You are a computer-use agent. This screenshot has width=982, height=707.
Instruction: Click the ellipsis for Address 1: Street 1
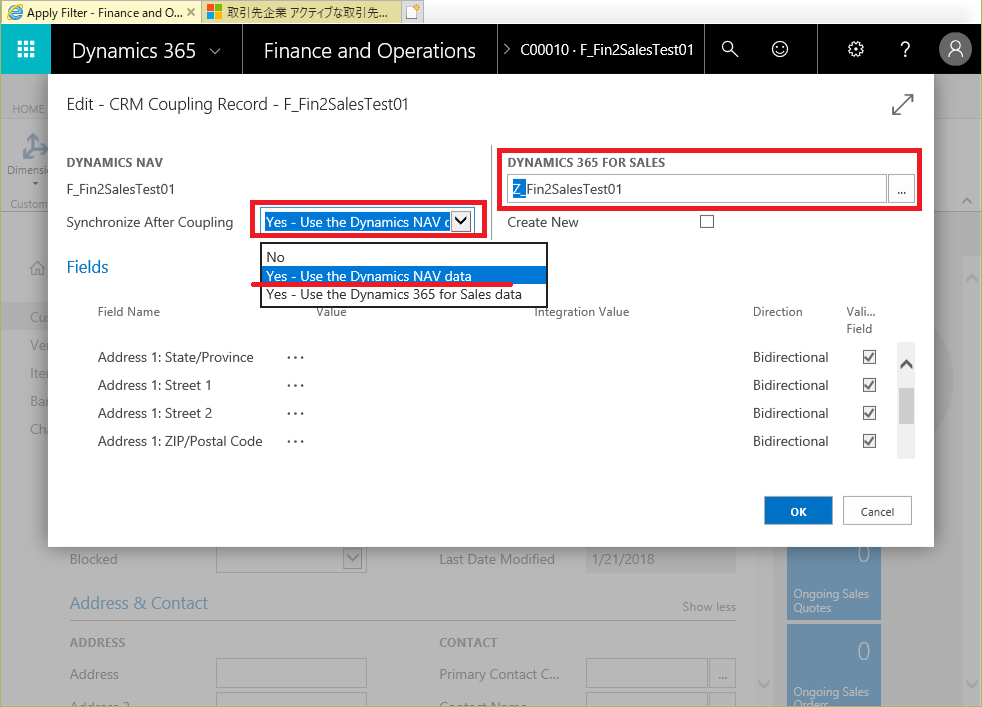295,386
